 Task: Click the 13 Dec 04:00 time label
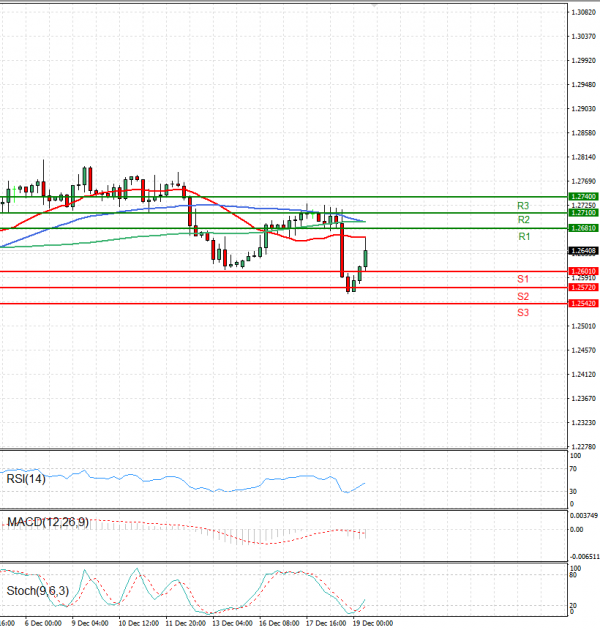click(x=232, y=623)
